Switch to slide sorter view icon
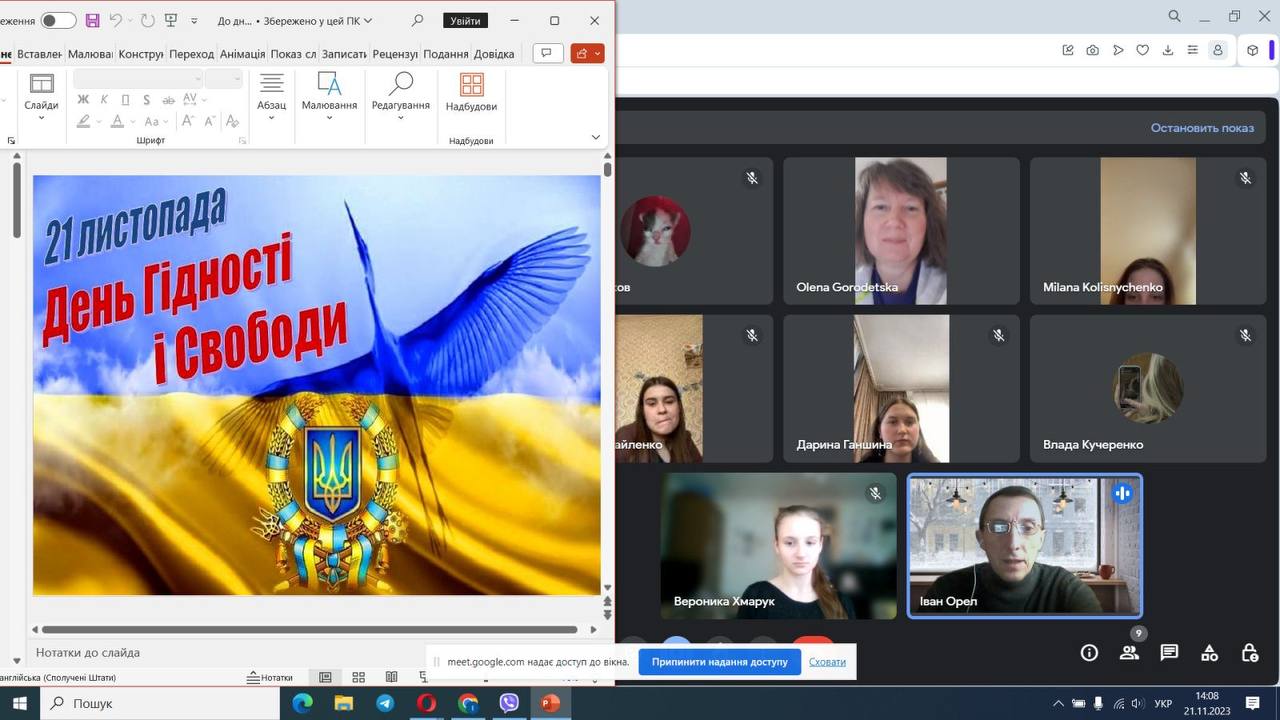 [x=358, y=677]
